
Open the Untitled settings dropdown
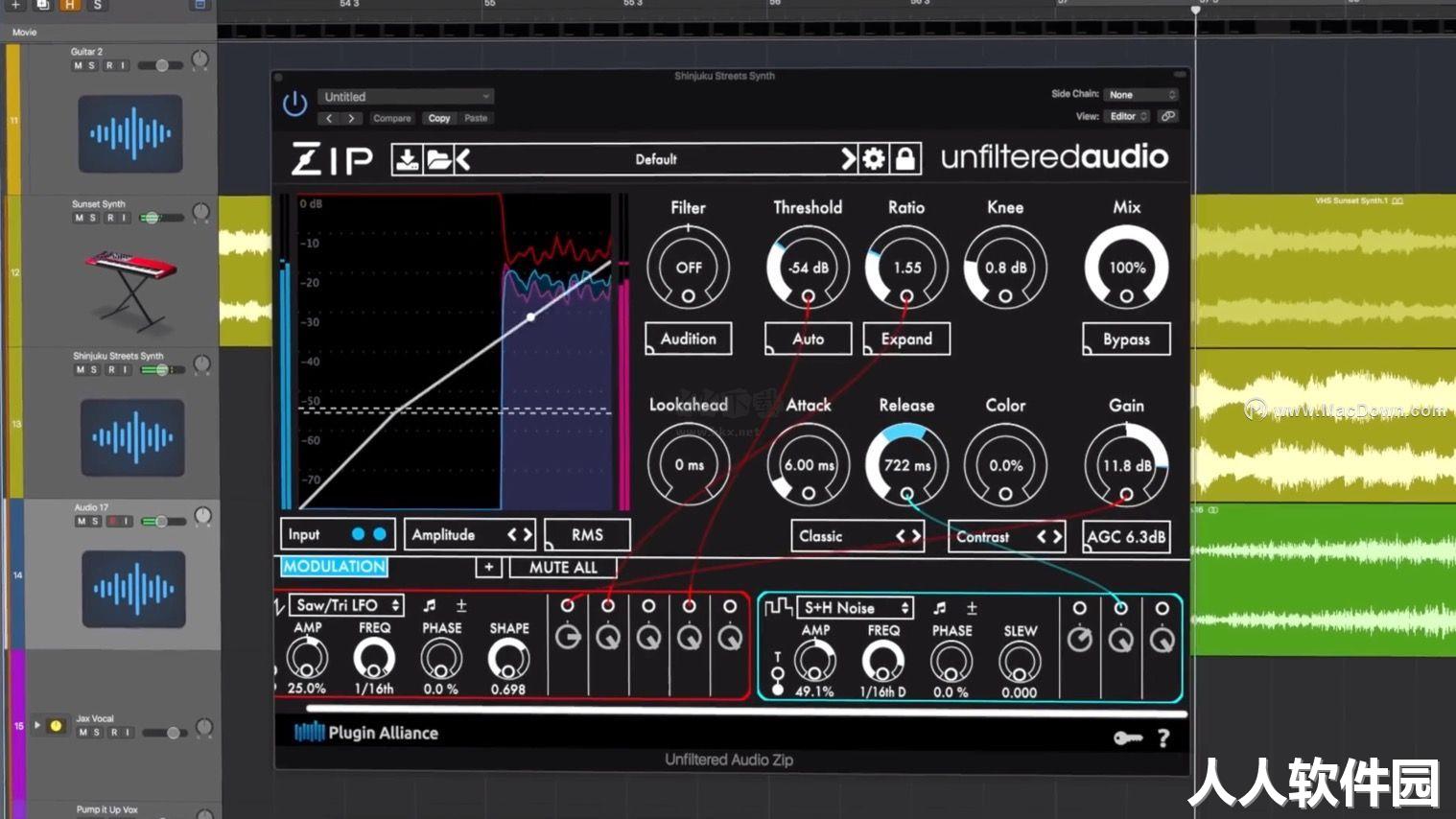click(406, 97)
